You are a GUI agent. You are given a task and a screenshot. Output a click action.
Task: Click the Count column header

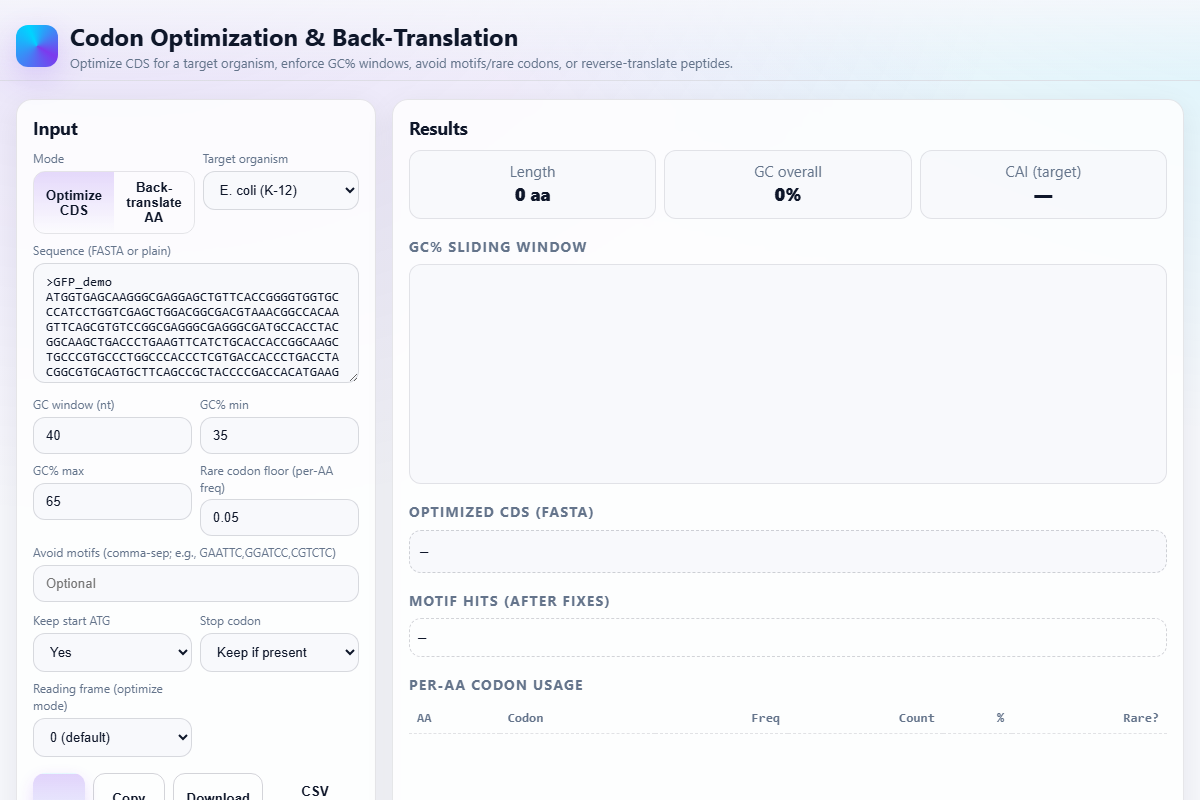[x=916, y=718]
